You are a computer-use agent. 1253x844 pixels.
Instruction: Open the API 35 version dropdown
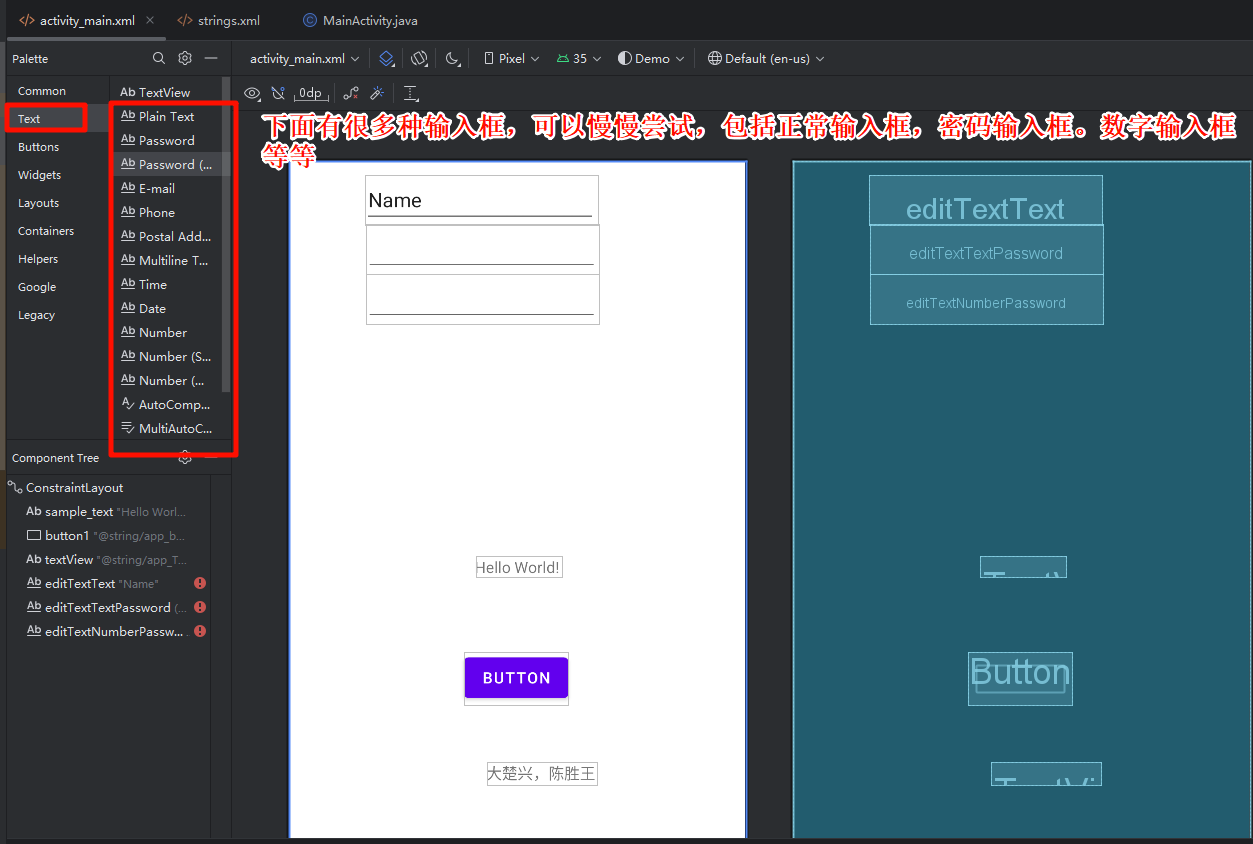pyautogui.click(x=579, y=59)
